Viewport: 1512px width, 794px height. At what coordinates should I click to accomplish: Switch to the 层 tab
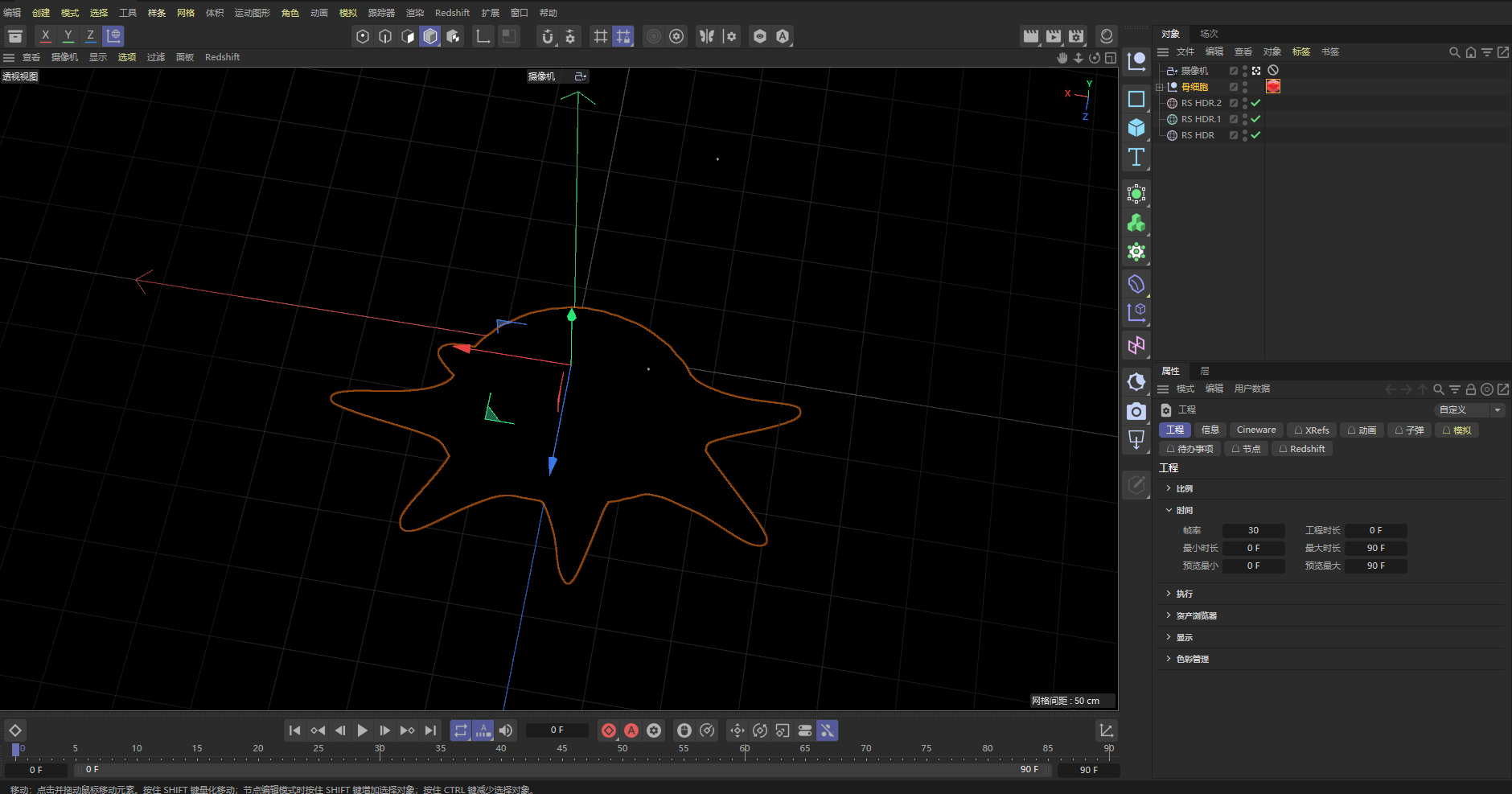(x=1205, y=371)
